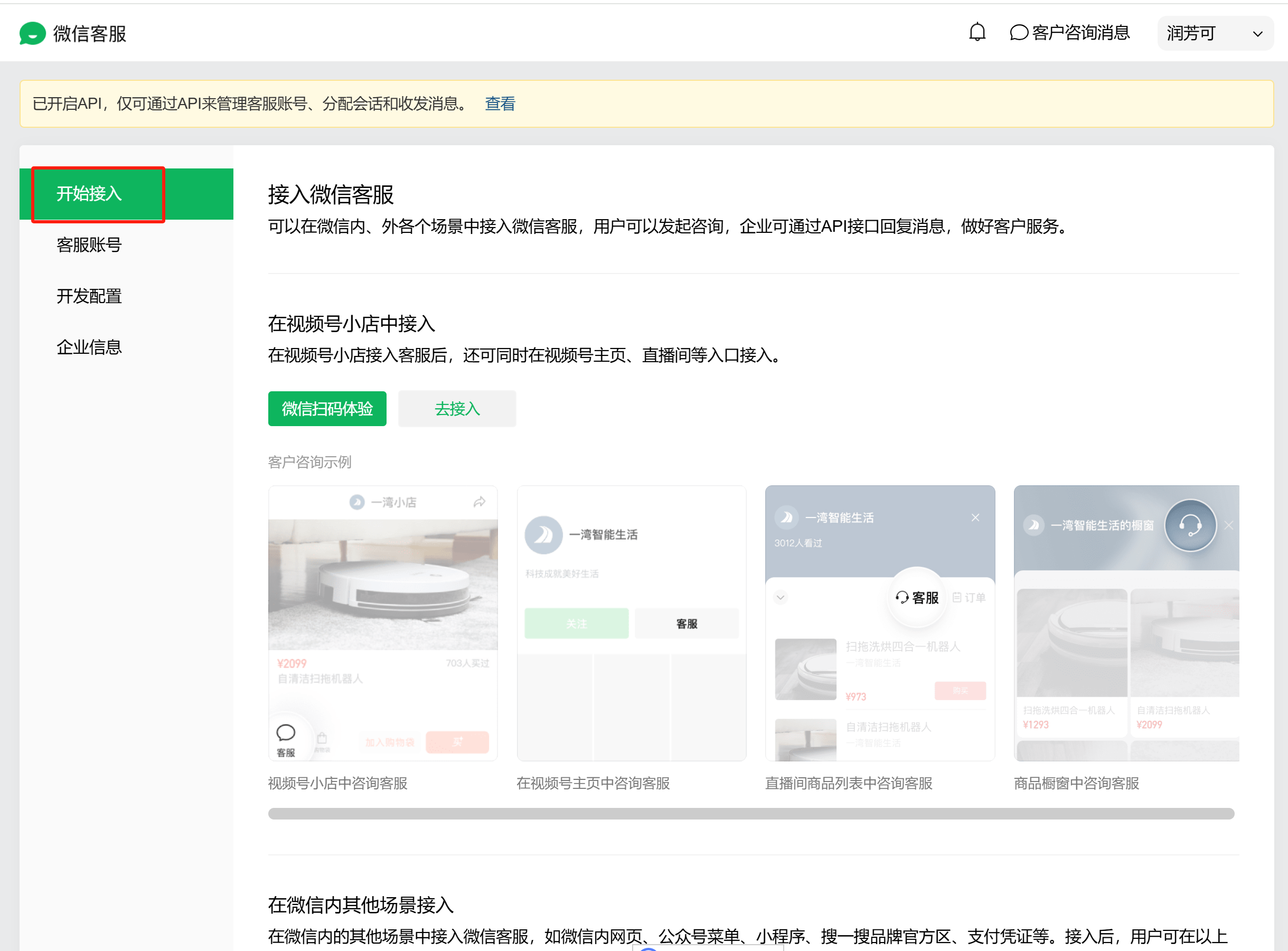Close the 一湾智能生活 livestream panel X
The width and height of the screenshot is (1288, 951).
click(975, 517)
